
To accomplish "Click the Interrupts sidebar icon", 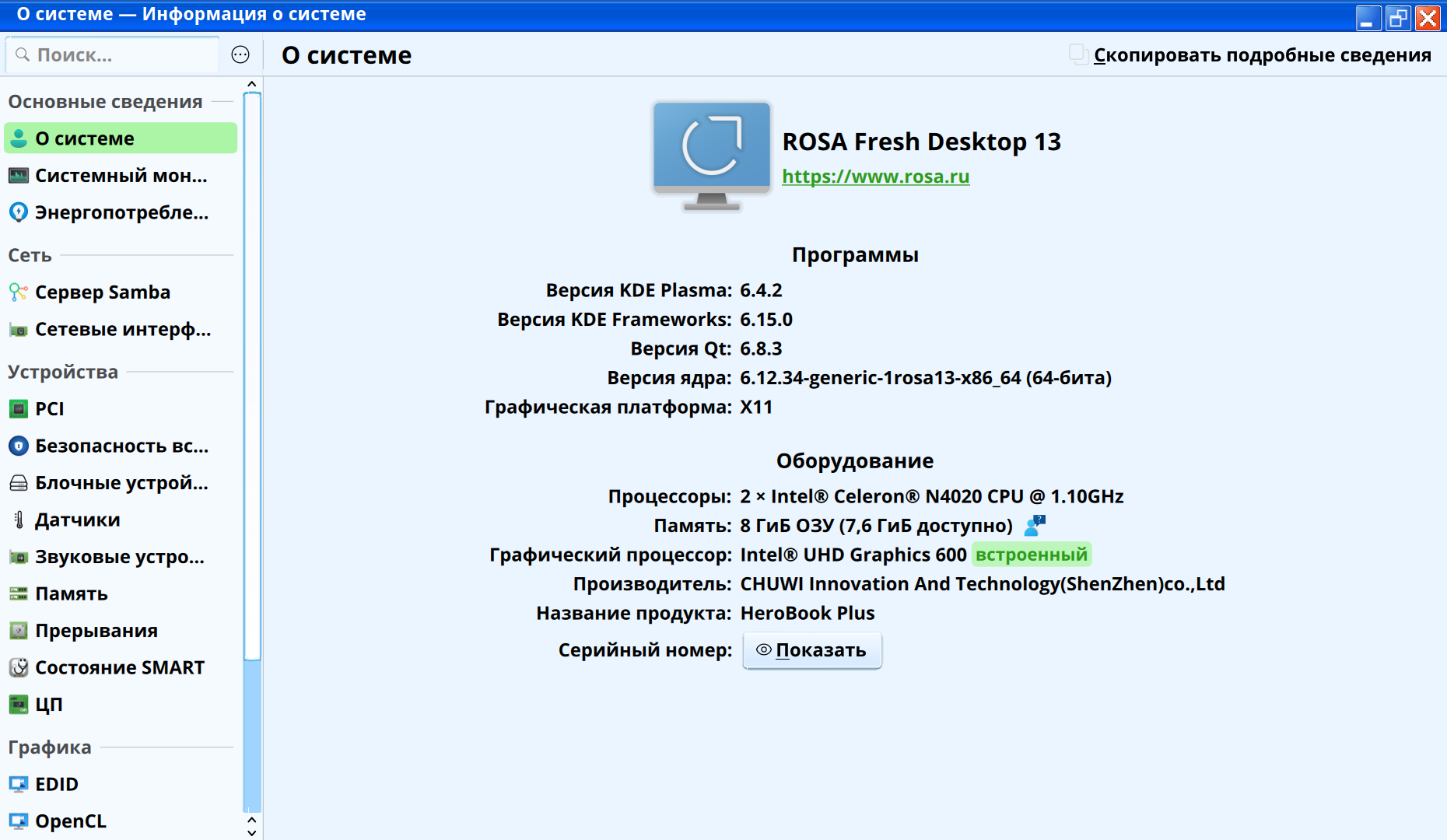I will pyautogui.click(x=19, y=631).
